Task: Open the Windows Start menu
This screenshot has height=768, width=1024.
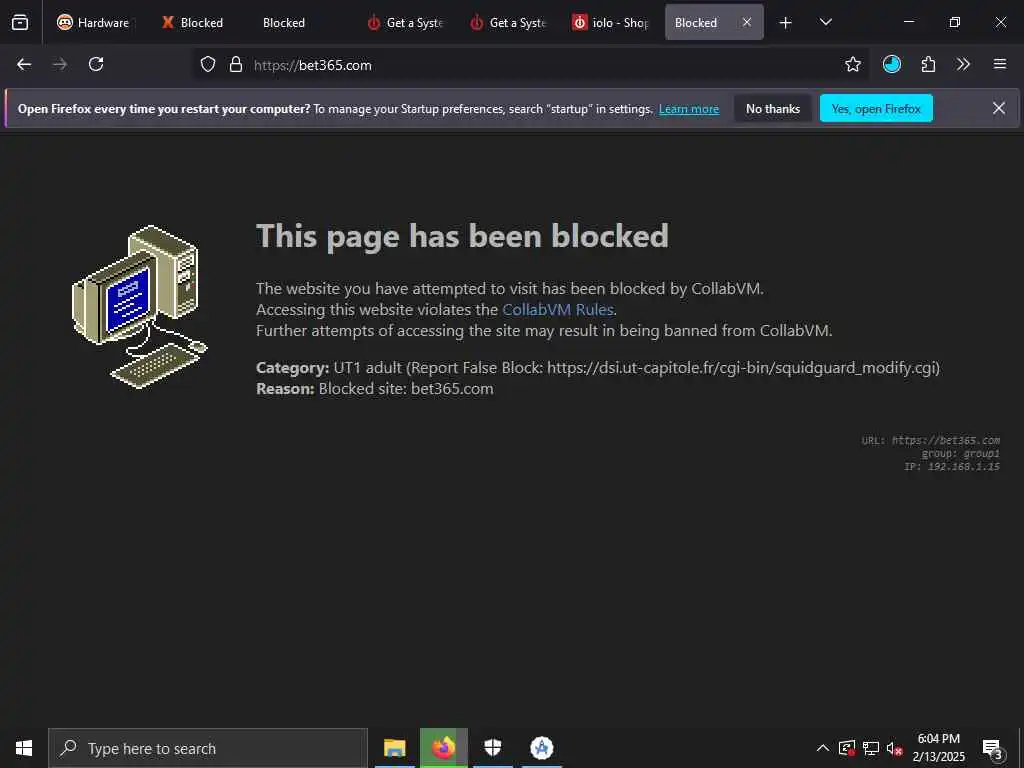Action: click(24, 748)
